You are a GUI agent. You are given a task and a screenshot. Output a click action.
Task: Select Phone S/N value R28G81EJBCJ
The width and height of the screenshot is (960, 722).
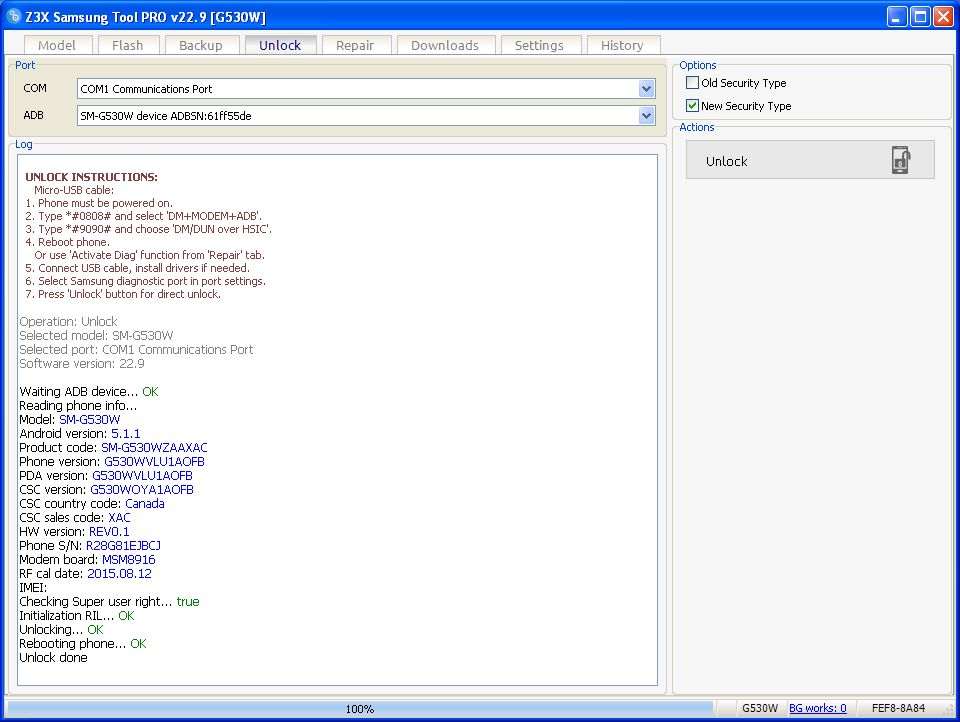point(123,546)
